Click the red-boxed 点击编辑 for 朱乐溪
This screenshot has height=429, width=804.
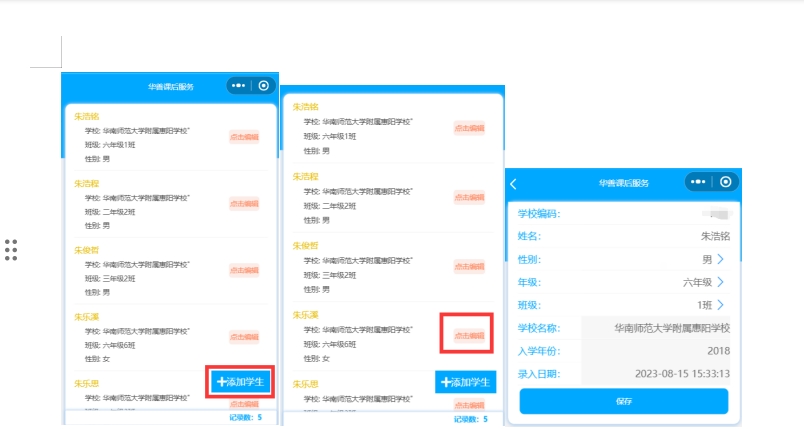(468, 335)
